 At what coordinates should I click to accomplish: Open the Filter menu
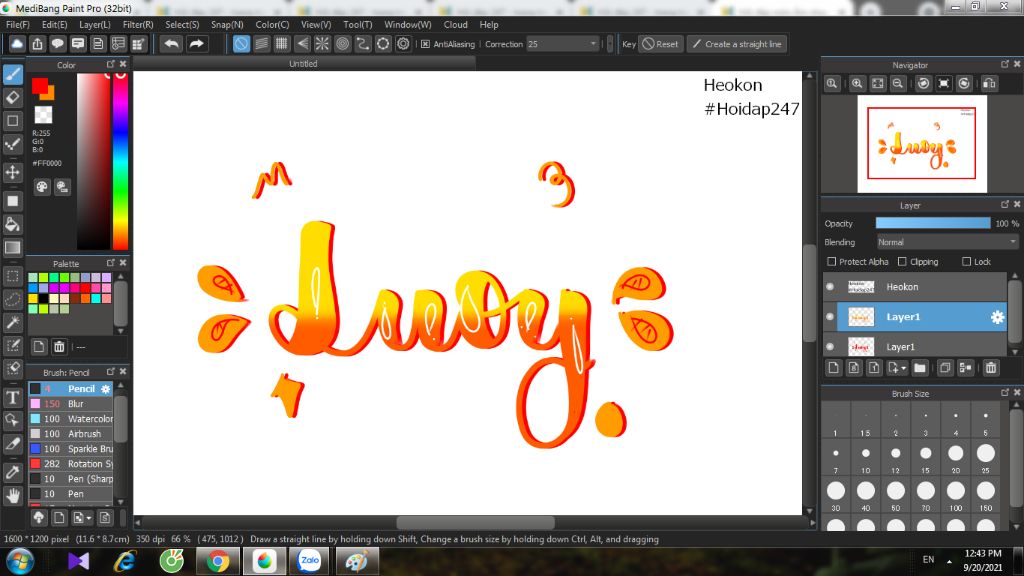click(x=138, y=24)
